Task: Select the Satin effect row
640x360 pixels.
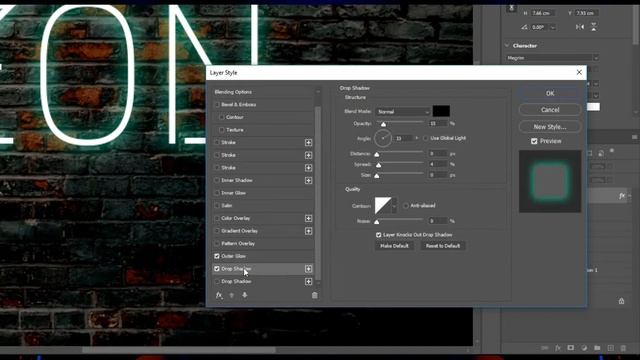Action: coord(263,206)
